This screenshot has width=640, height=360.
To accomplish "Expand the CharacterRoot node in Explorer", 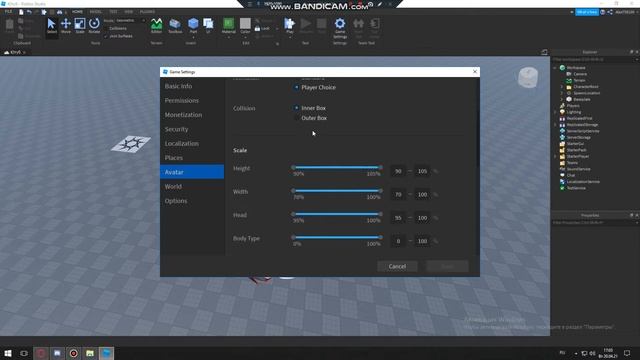I will 562,87.
